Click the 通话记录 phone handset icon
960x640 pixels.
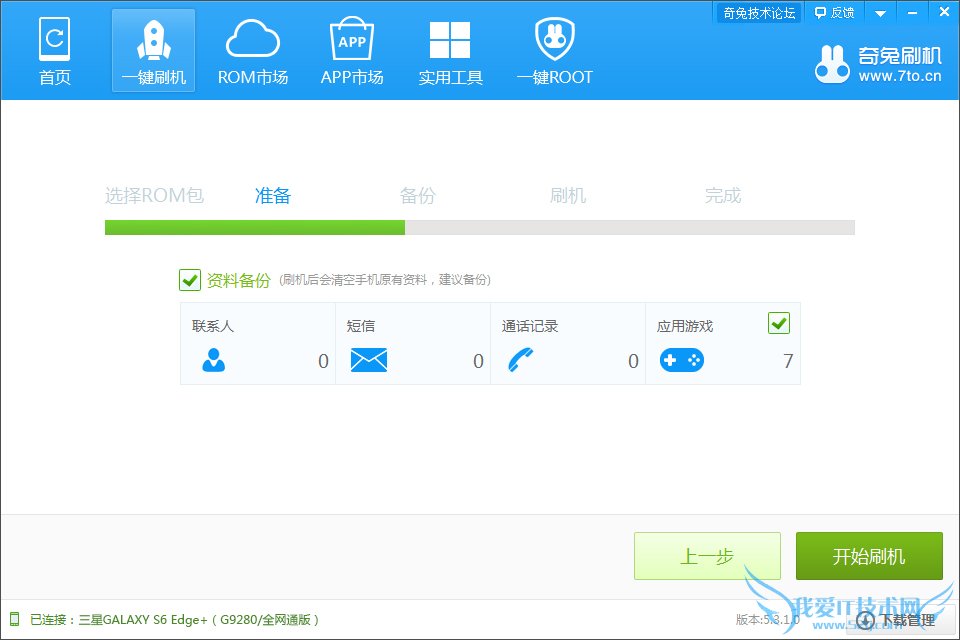[x=520, y=360]
